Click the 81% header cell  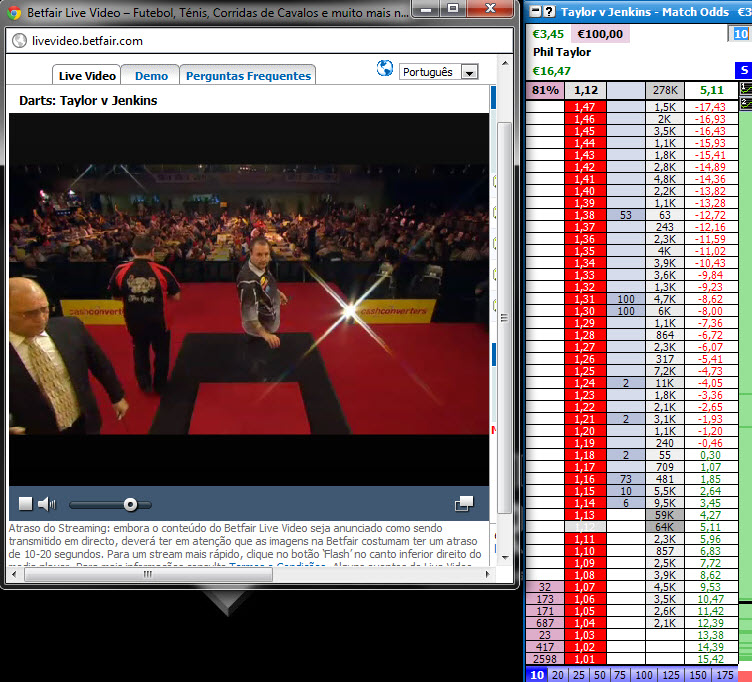coord(545,90)
